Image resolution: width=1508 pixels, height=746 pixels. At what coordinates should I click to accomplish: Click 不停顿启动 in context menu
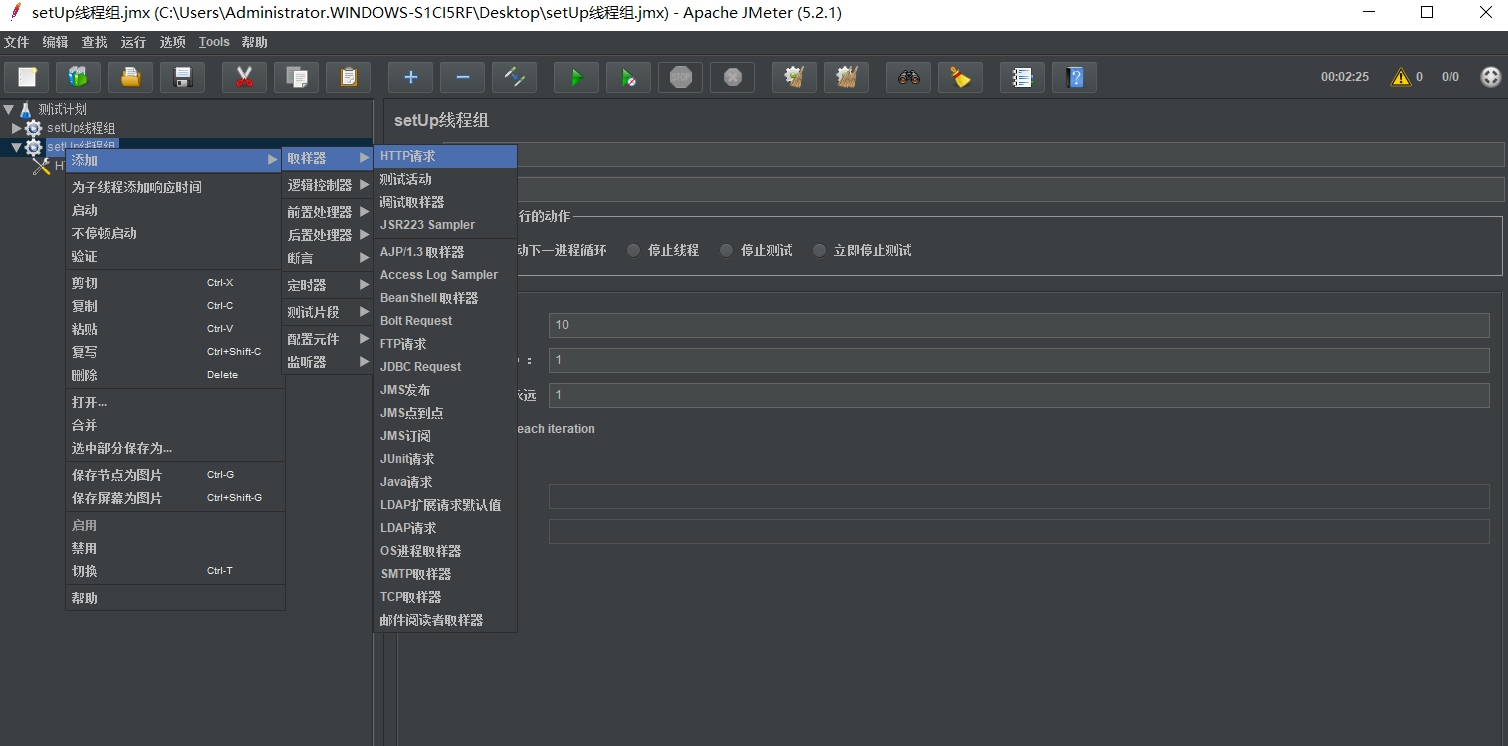pyautogui.click(x=175, y=233)
